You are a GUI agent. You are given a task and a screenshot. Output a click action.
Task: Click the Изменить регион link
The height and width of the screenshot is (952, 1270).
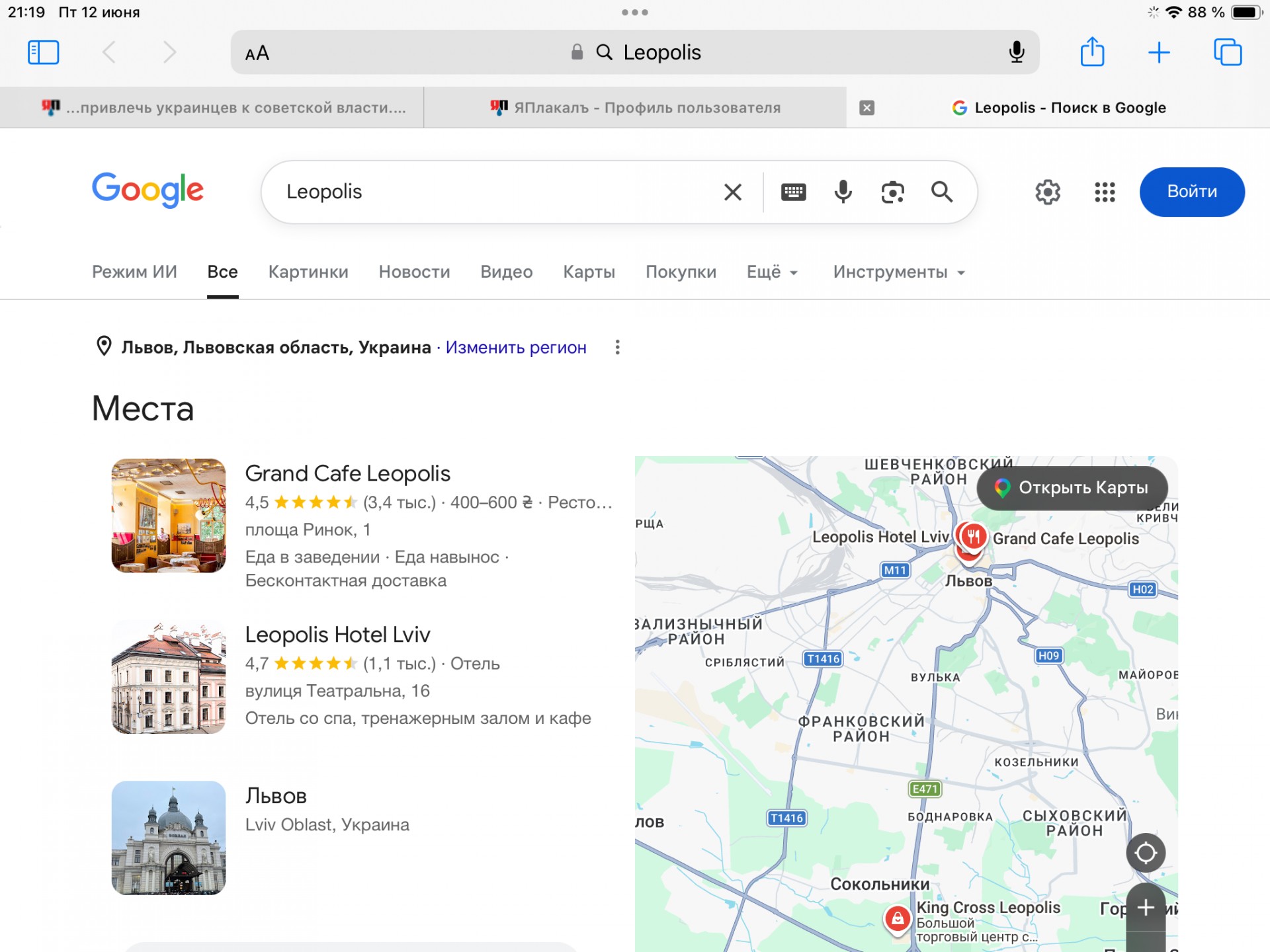tap(516, 347)
